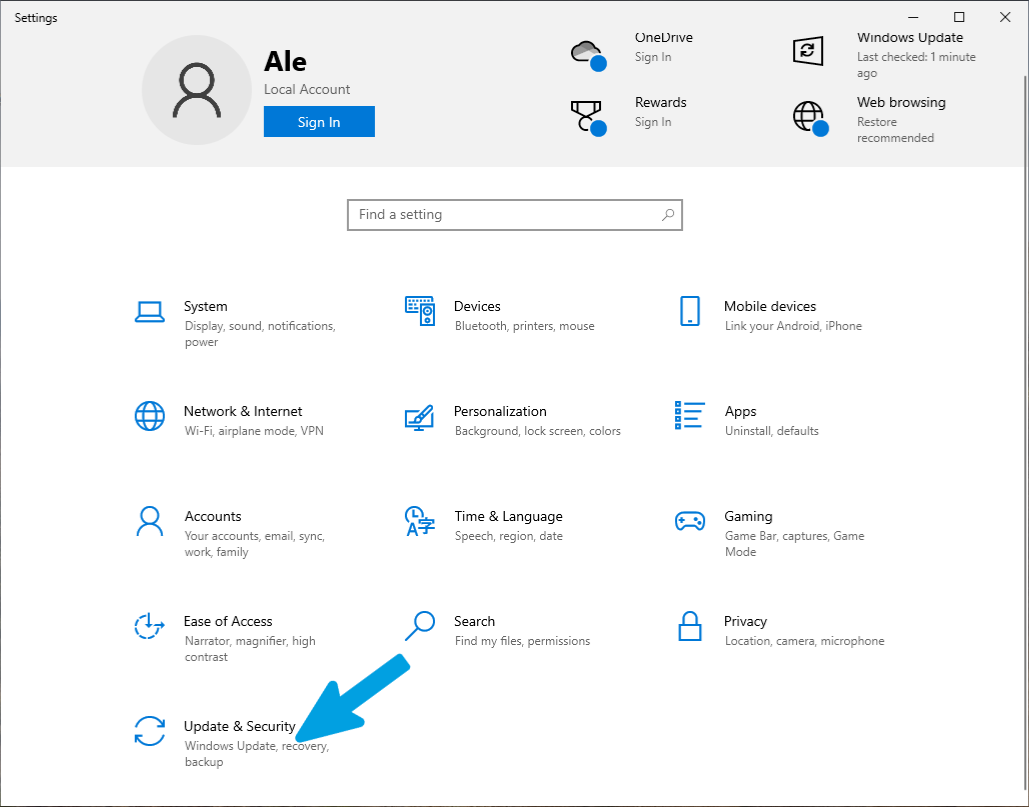Click the magnifier icon in search box

[x=667, y=215]
